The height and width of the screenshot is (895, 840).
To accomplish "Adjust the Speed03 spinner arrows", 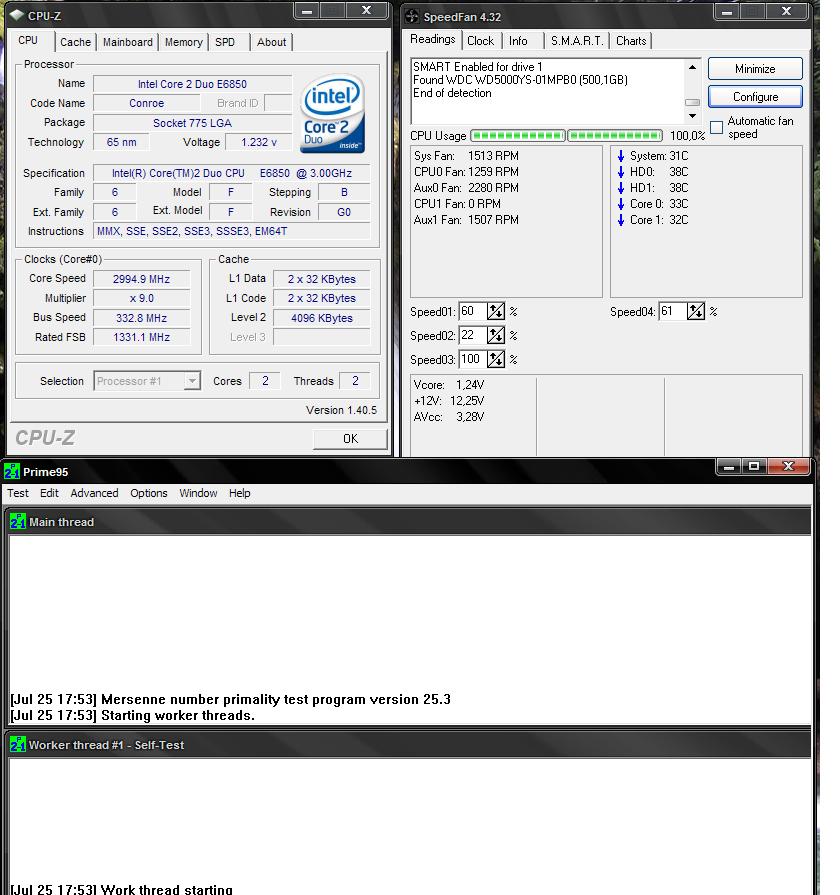I will [x=495, y=359].
